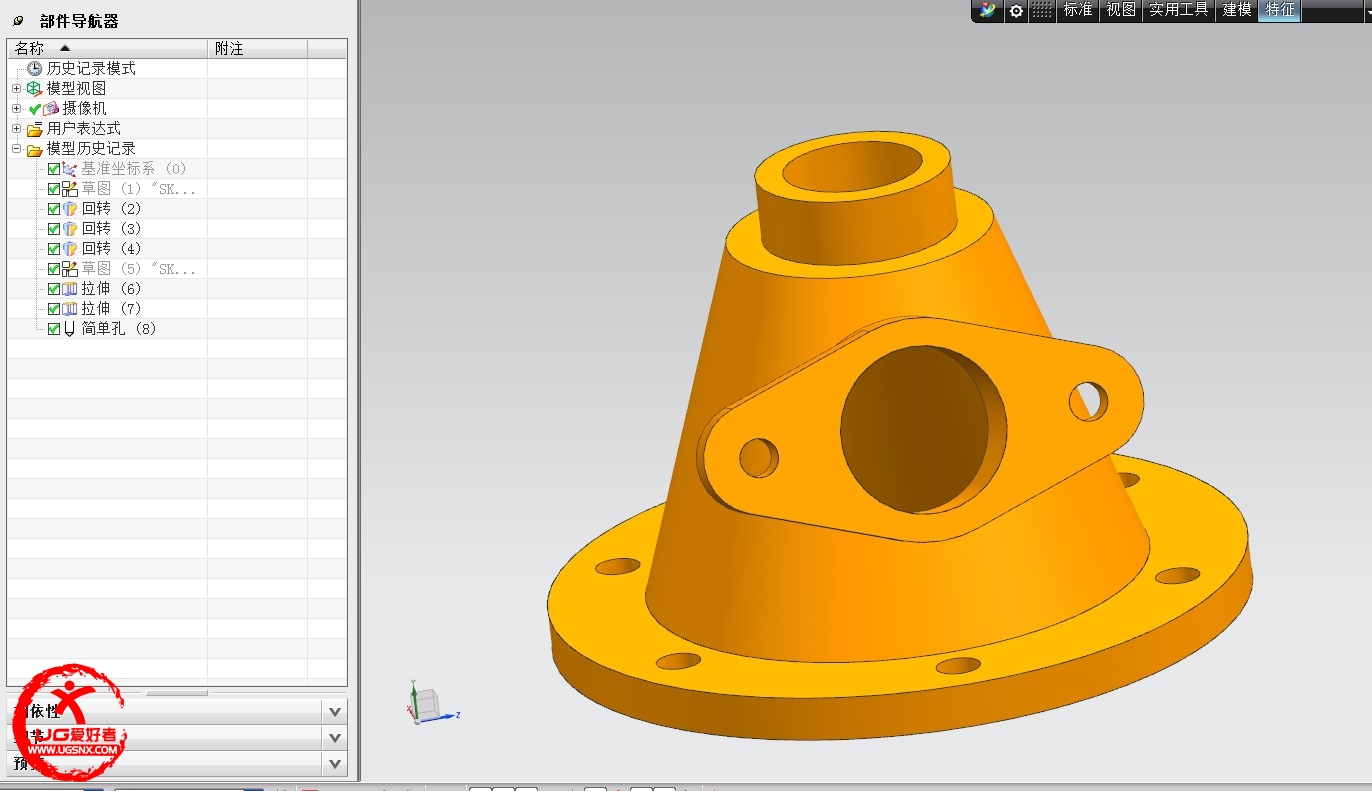Click the NX globe logo in the top toolbar
This screenshot has width=1372, height=791.
pyautogui.click(x=988, y=10)
